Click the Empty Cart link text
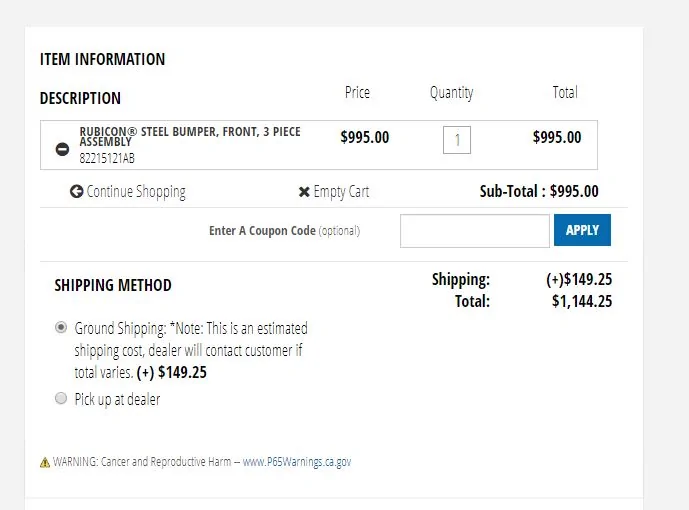This screenshot has height=510, width=689. click(341, 192)
